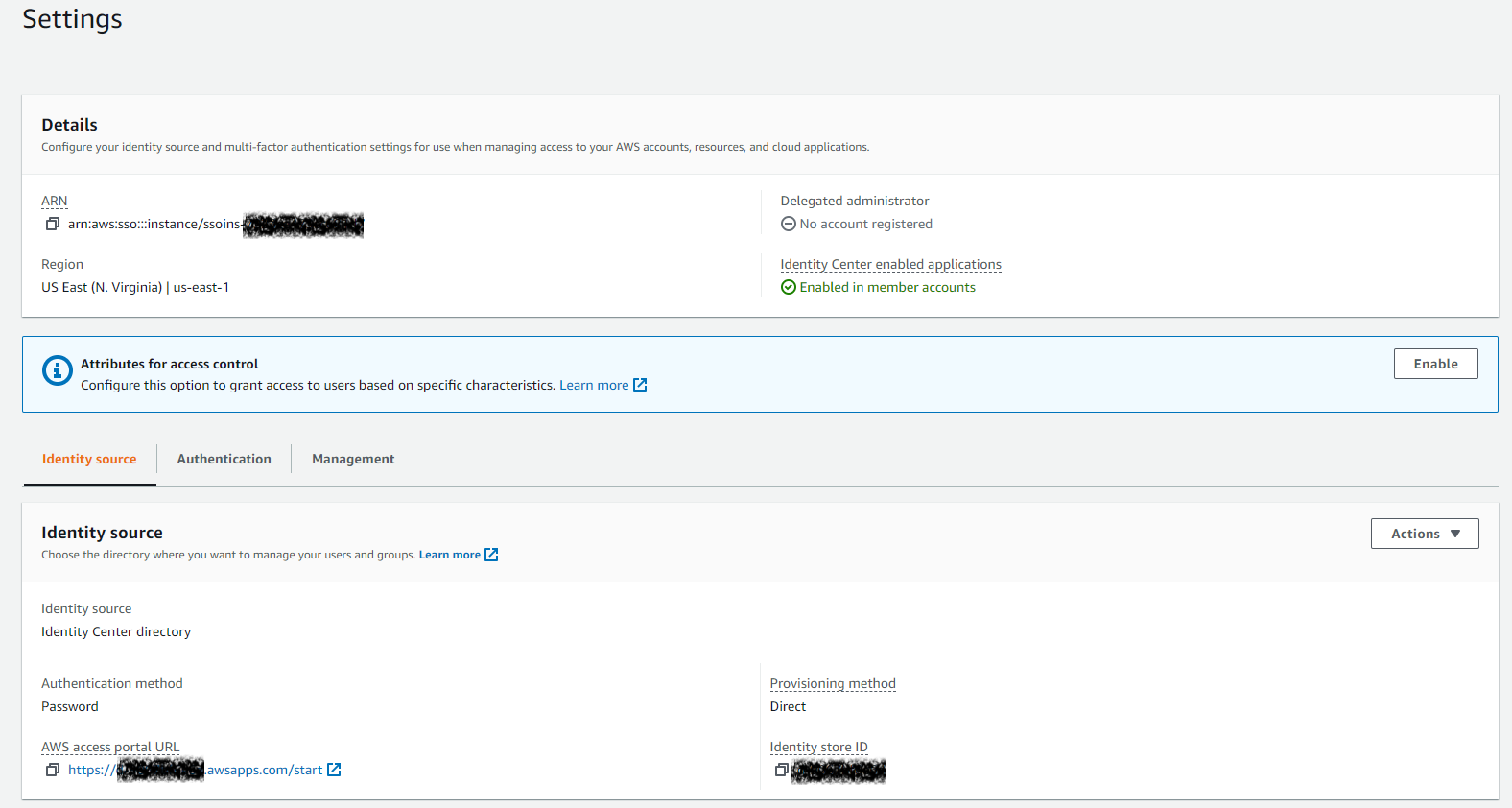Click Identity Center enabled applications label
The image size is (1512, 808).
pyautogui.click(x=890, y=264)
